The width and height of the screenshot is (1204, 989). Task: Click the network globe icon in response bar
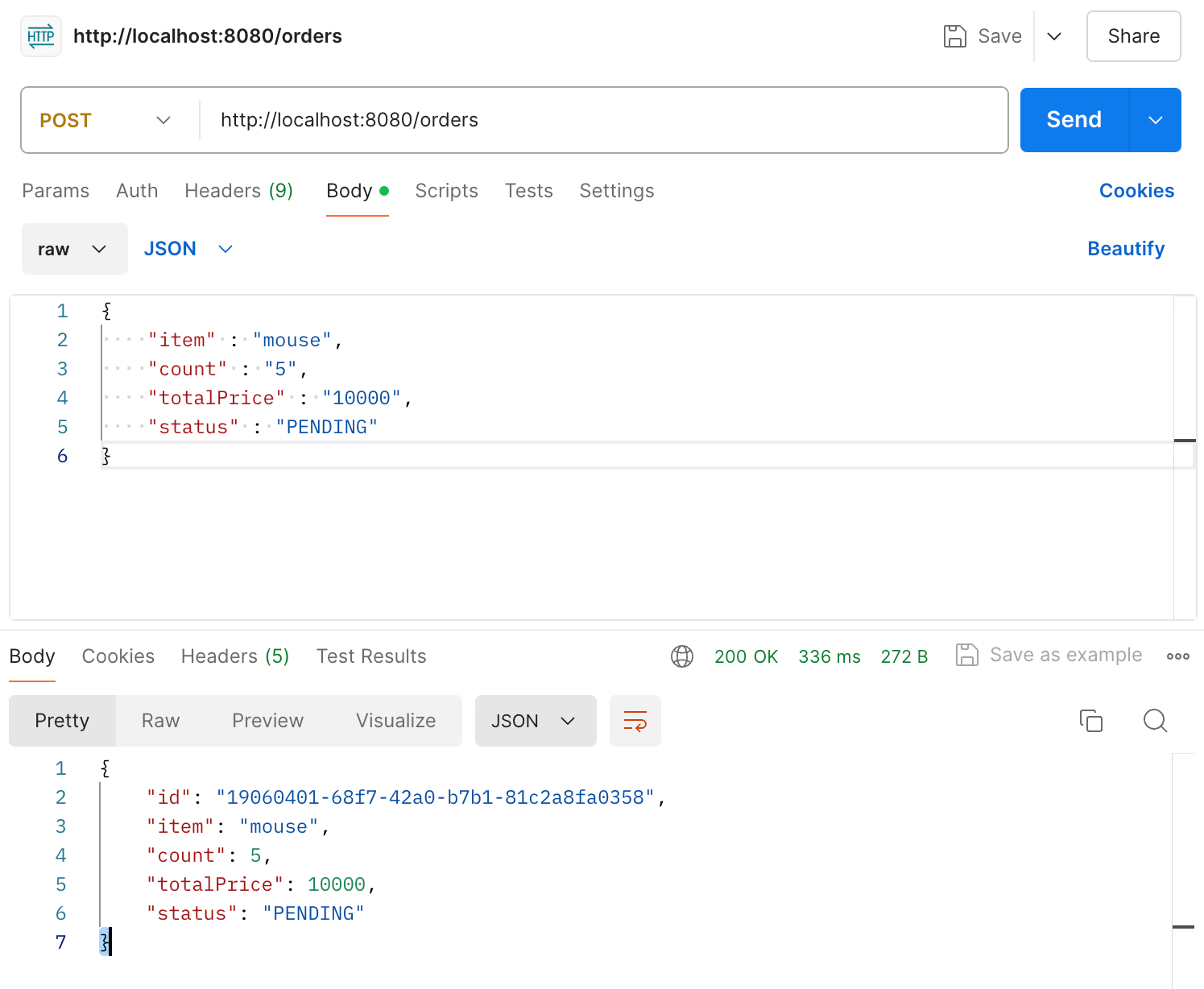682,656
